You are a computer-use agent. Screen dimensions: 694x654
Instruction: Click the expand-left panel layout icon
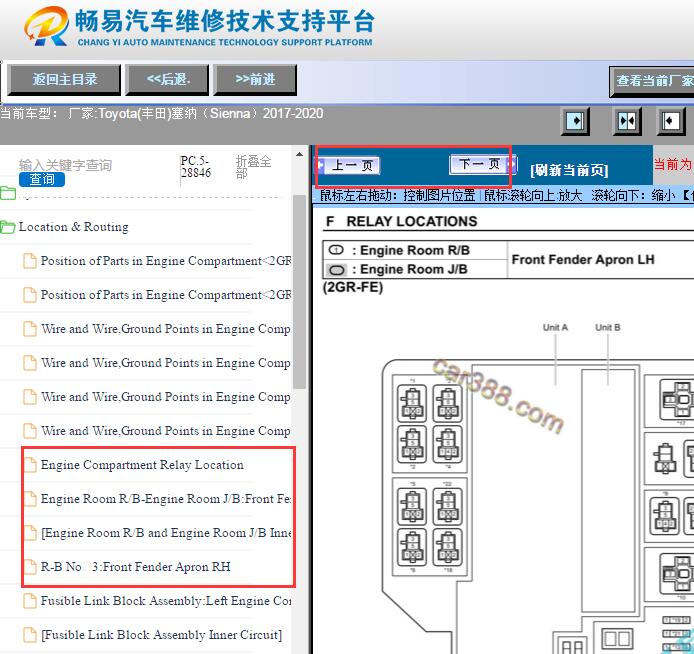[671, 120]
